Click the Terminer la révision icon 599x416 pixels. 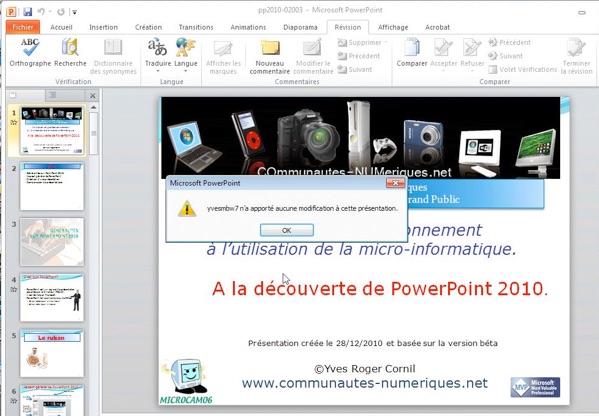click(576, 56)
